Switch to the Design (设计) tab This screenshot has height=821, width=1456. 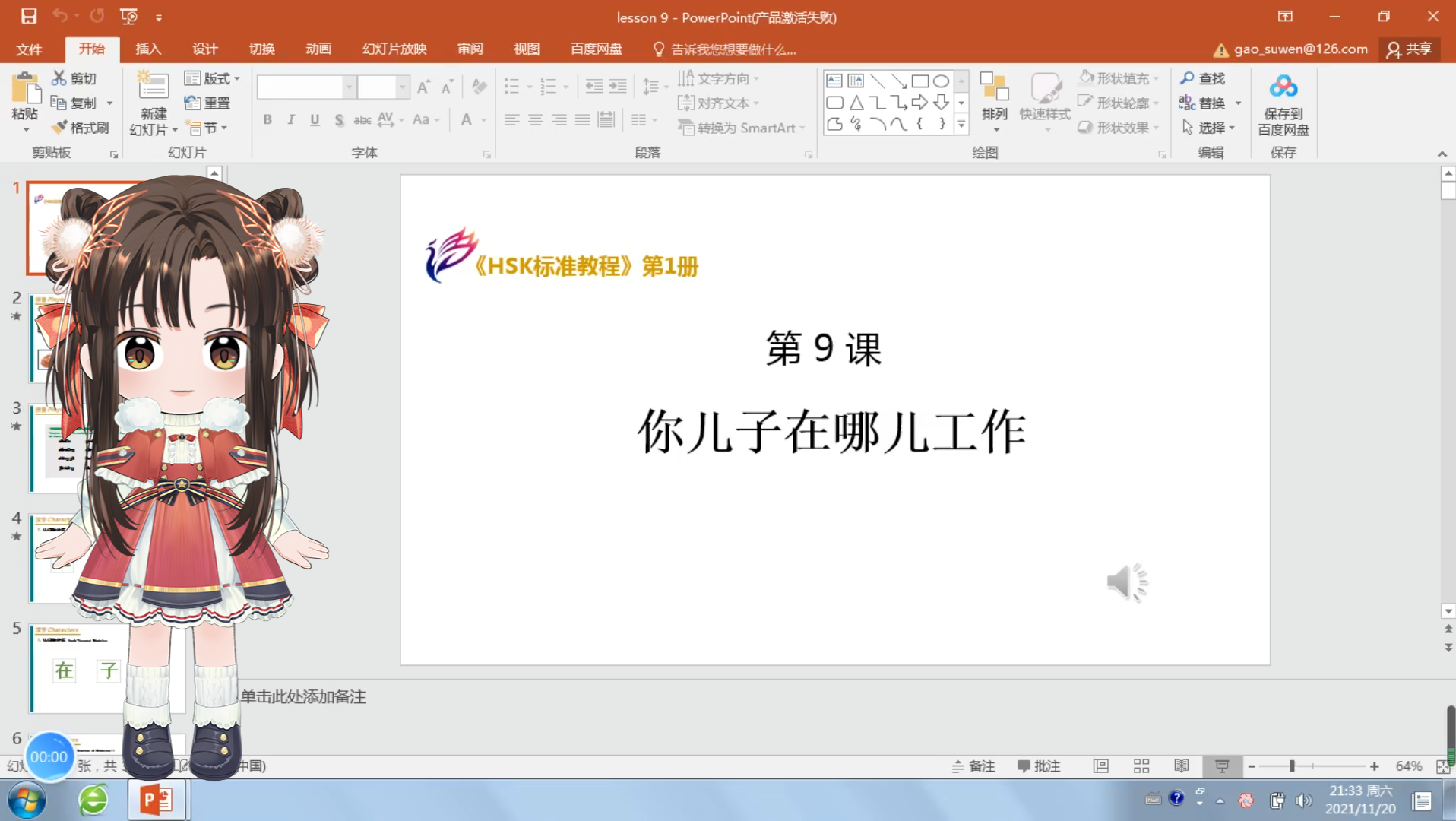[x=205, y=49]
